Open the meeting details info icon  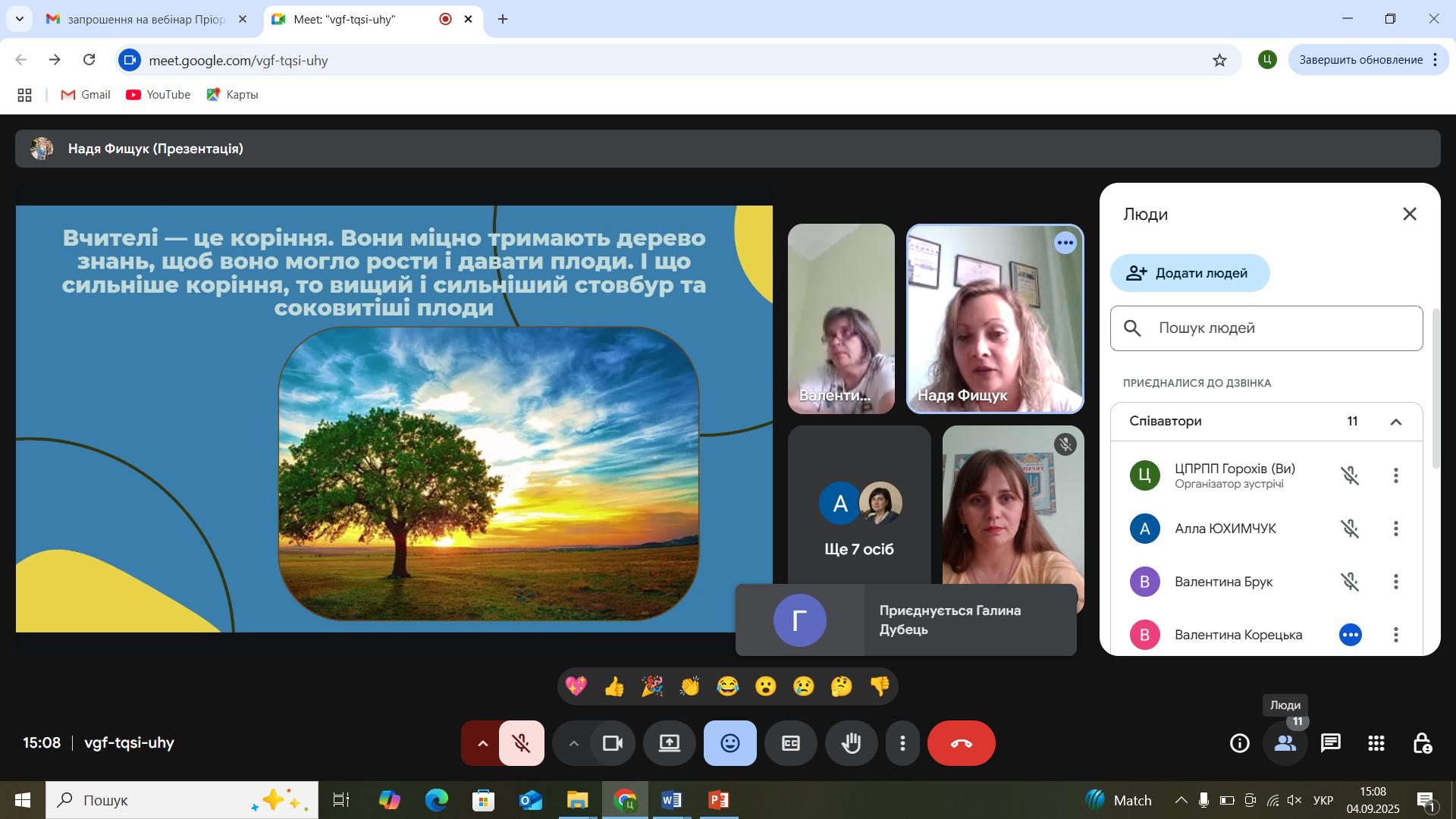pos(1239,743)
